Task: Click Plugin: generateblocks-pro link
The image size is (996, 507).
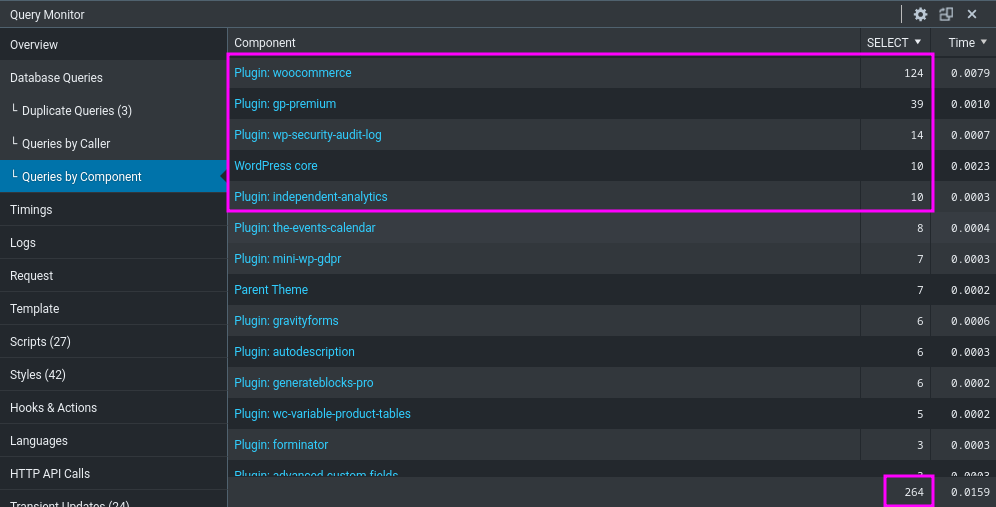Action: coord(304,383)
